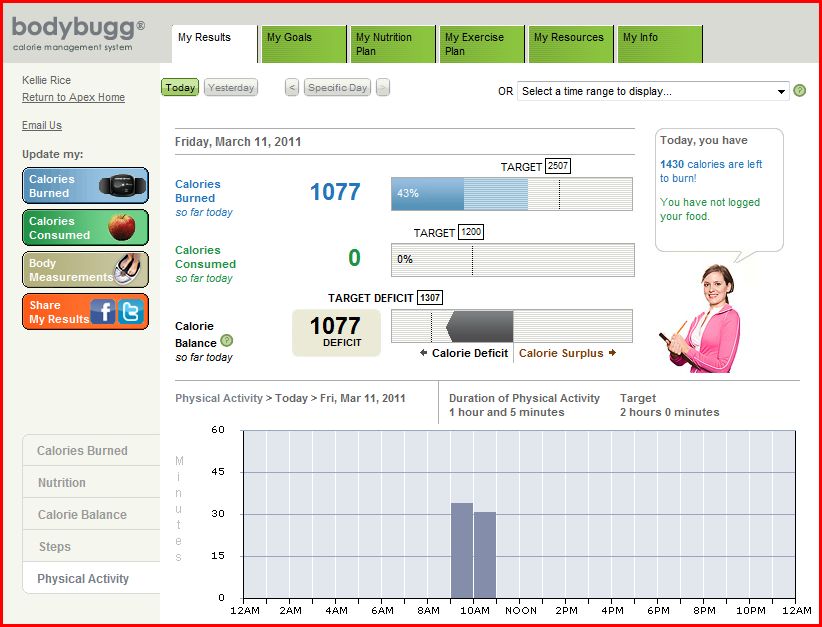Click the help icon next to Calorie Balance

226,341
